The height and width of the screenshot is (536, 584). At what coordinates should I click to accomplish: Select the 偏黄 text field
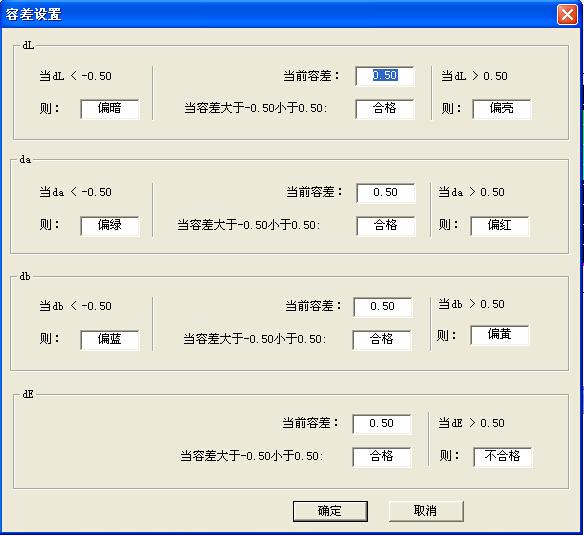(499, 335)
